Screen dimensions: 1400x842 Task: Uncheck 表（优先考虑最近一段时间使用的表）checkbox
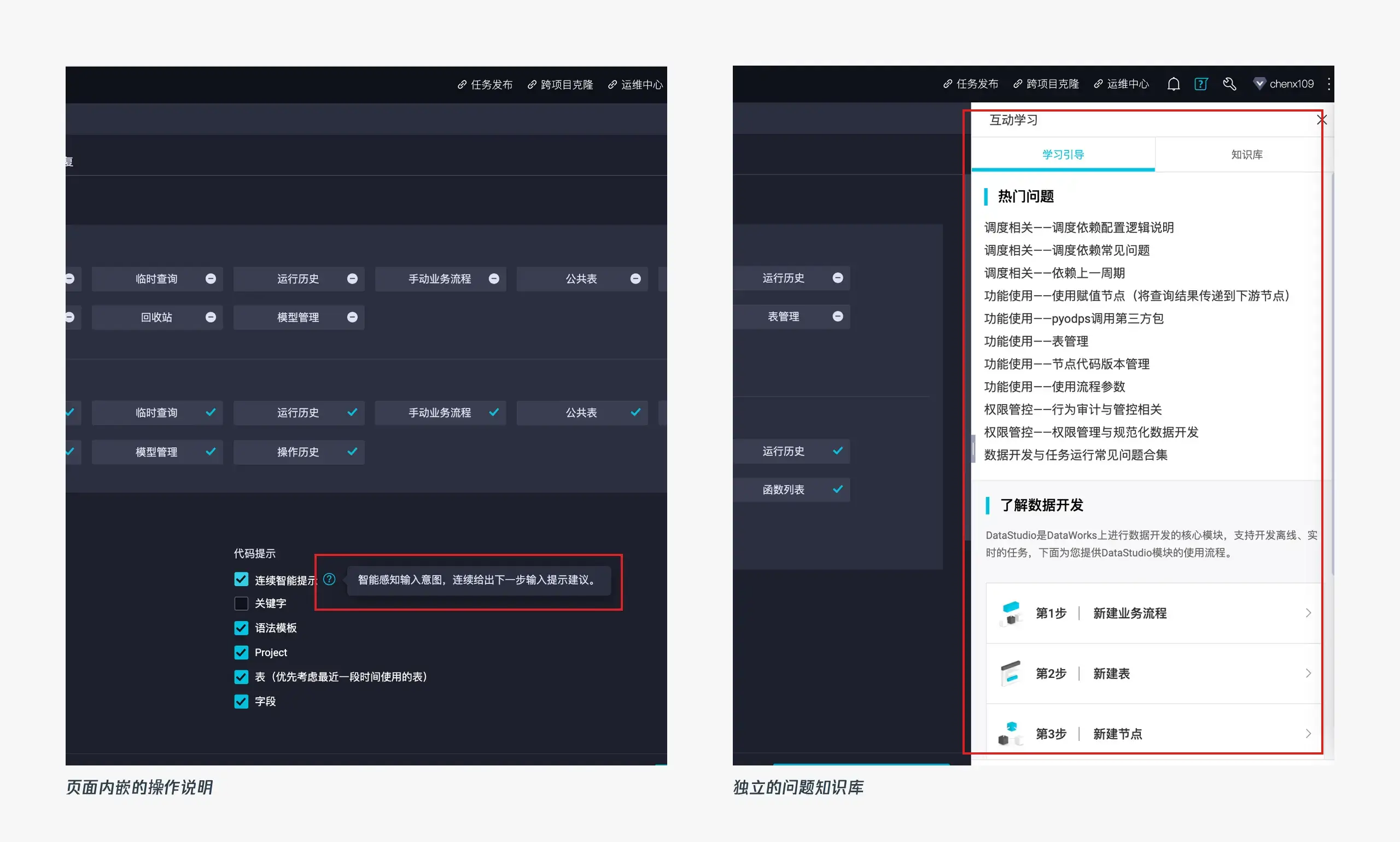[241, 677]
